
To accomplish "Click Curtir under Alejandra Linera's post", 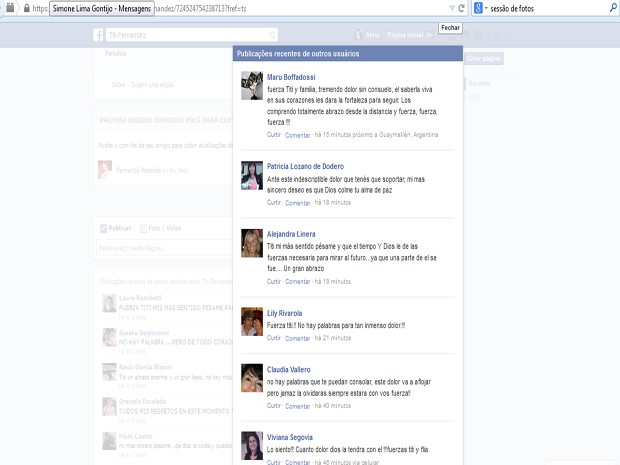I will point(274,281).
